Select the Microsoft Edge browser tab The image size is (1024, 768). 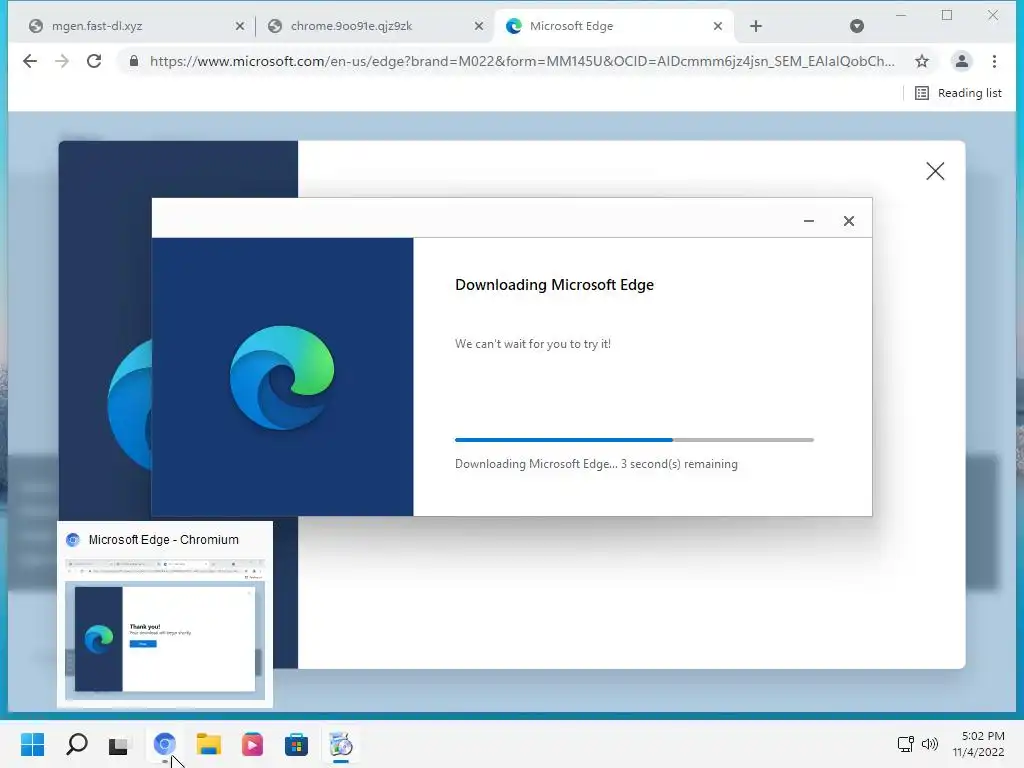click(614, 26)
